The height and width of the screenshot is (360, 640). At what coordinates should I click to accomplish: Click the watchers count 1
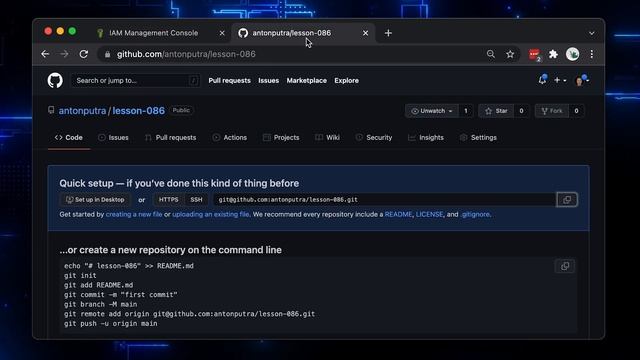466,111
